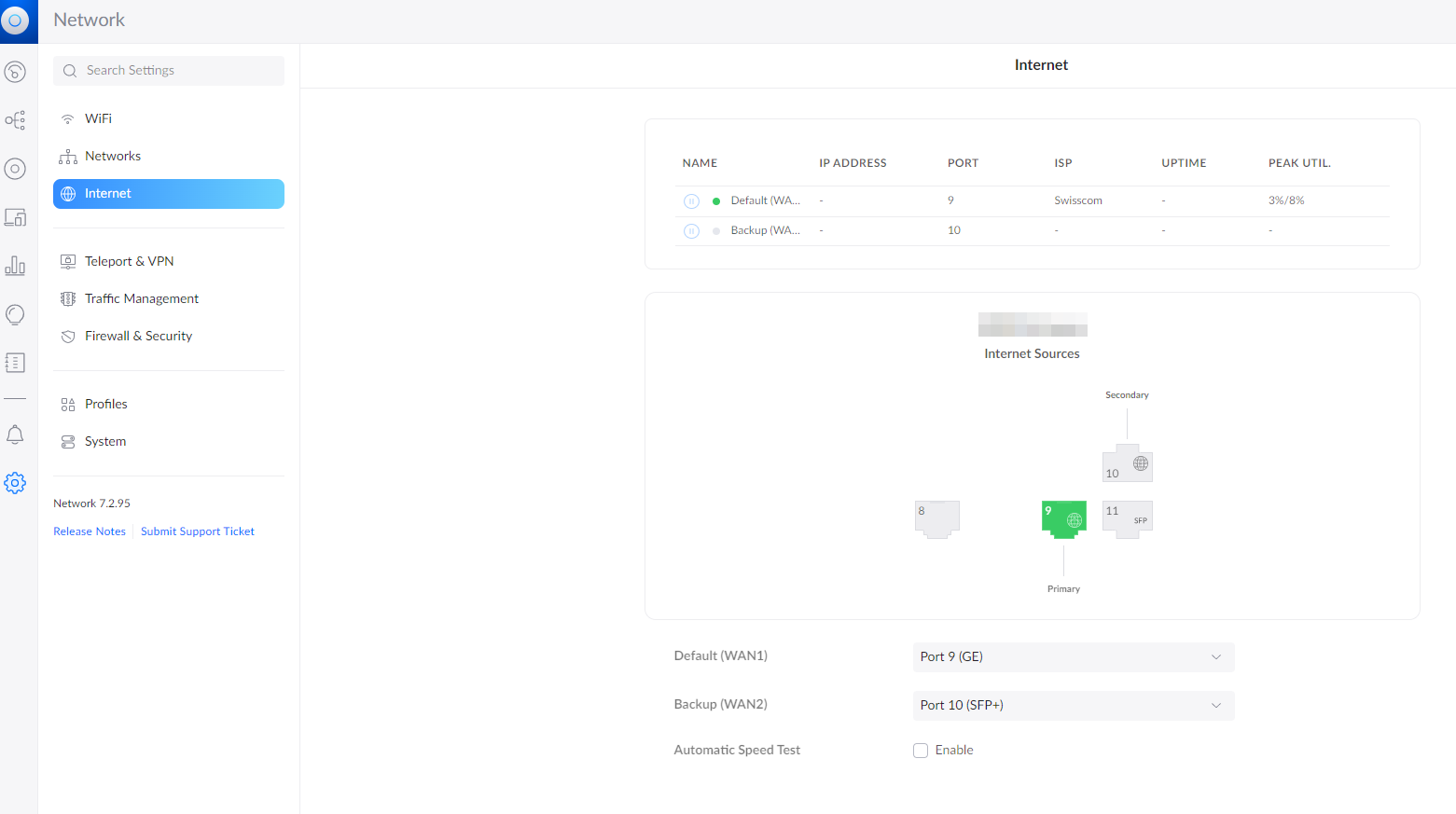Image resolution: width=1456 pixels, height=814 pixels.
Task: Expand the Backup (WAN2) port dropdown
Action: (1073, 706)
